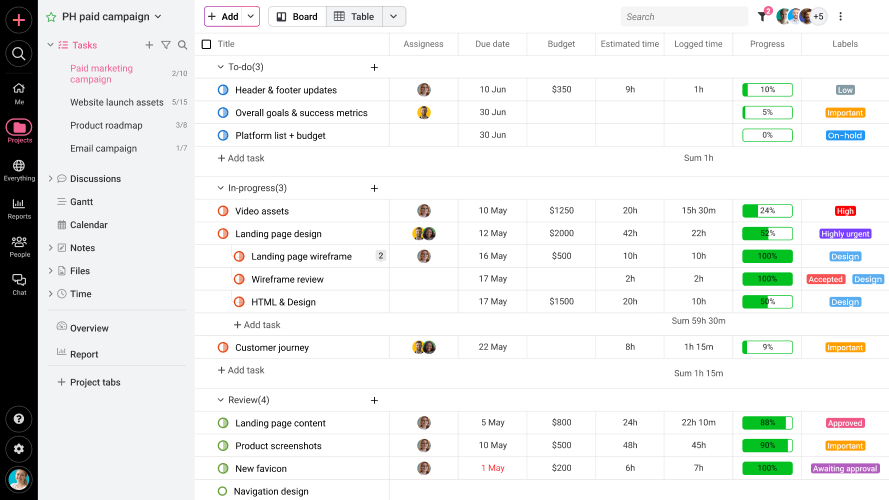889x500 pixels.
Task: Open settings gear in left sidebar
Action: point(18,448)
